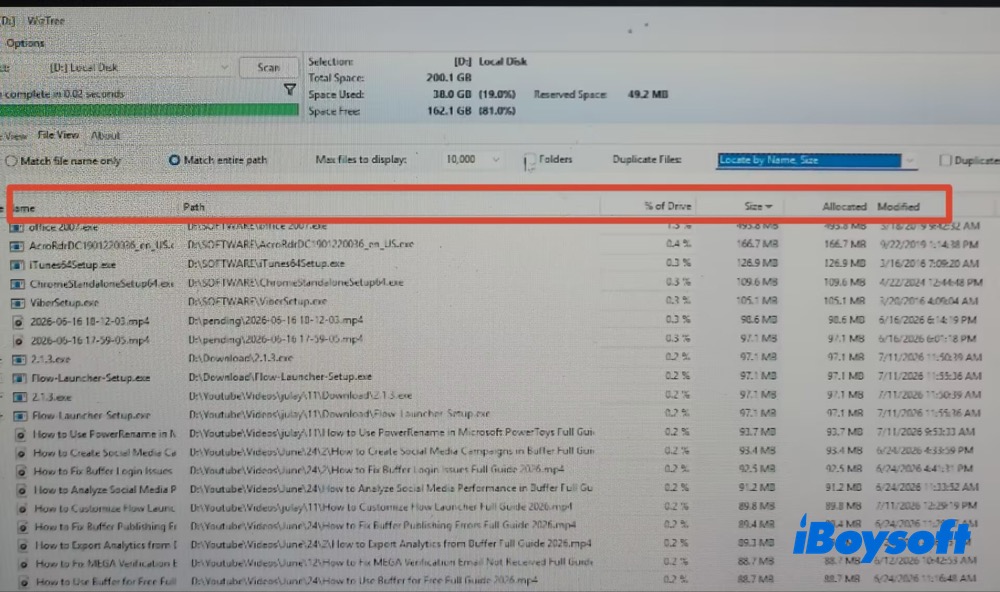Click the path D:\Download\Flow-Launcher-Setup.exe

click(280, 377)
